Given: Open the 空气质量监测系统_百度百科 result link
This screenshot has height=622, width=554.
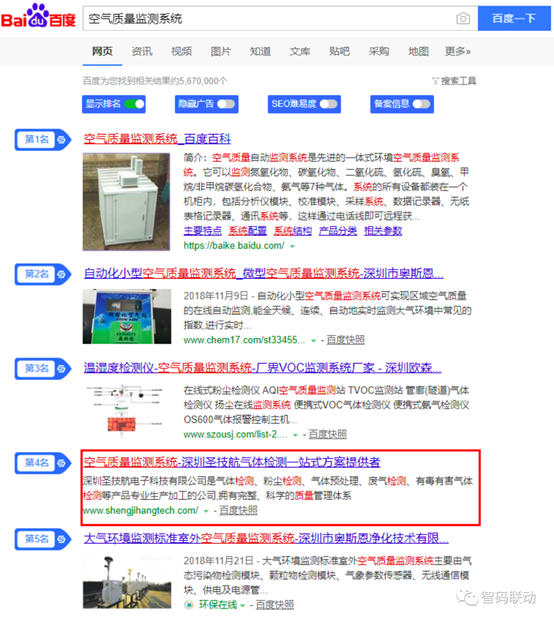Looking at the screenshot, I should (157, 139).
